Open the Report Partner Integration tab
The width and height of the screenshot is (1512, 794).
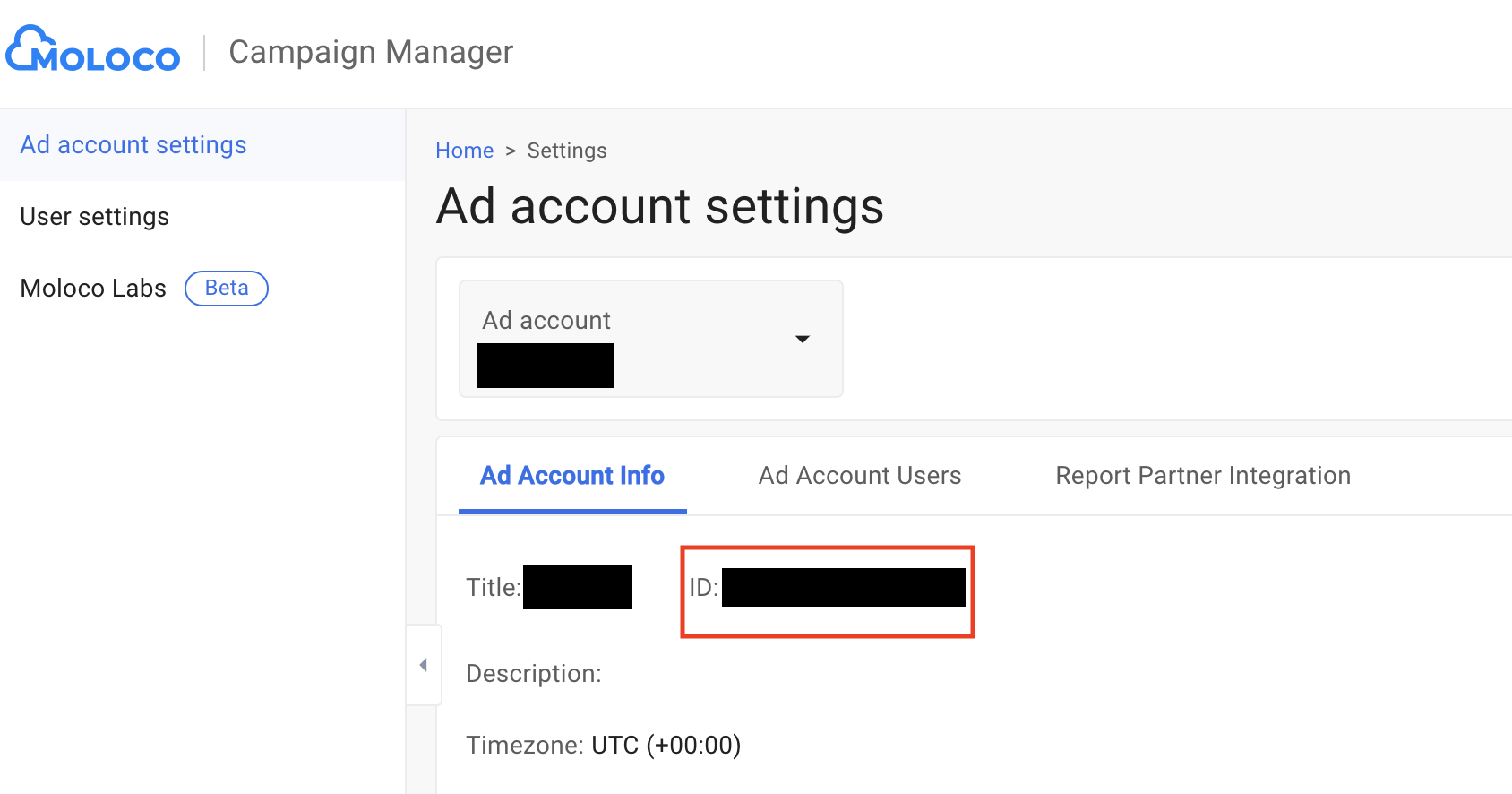[1202, 476]
